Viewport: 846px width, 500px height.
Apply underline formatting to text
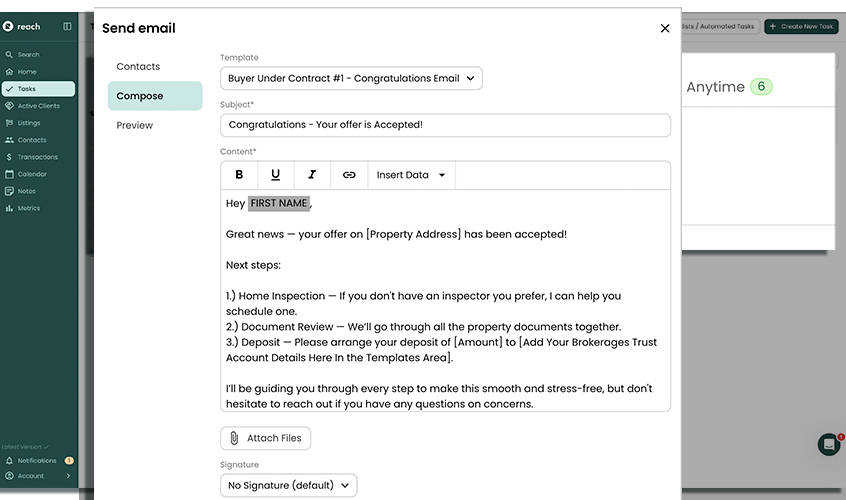pos(275,175)
